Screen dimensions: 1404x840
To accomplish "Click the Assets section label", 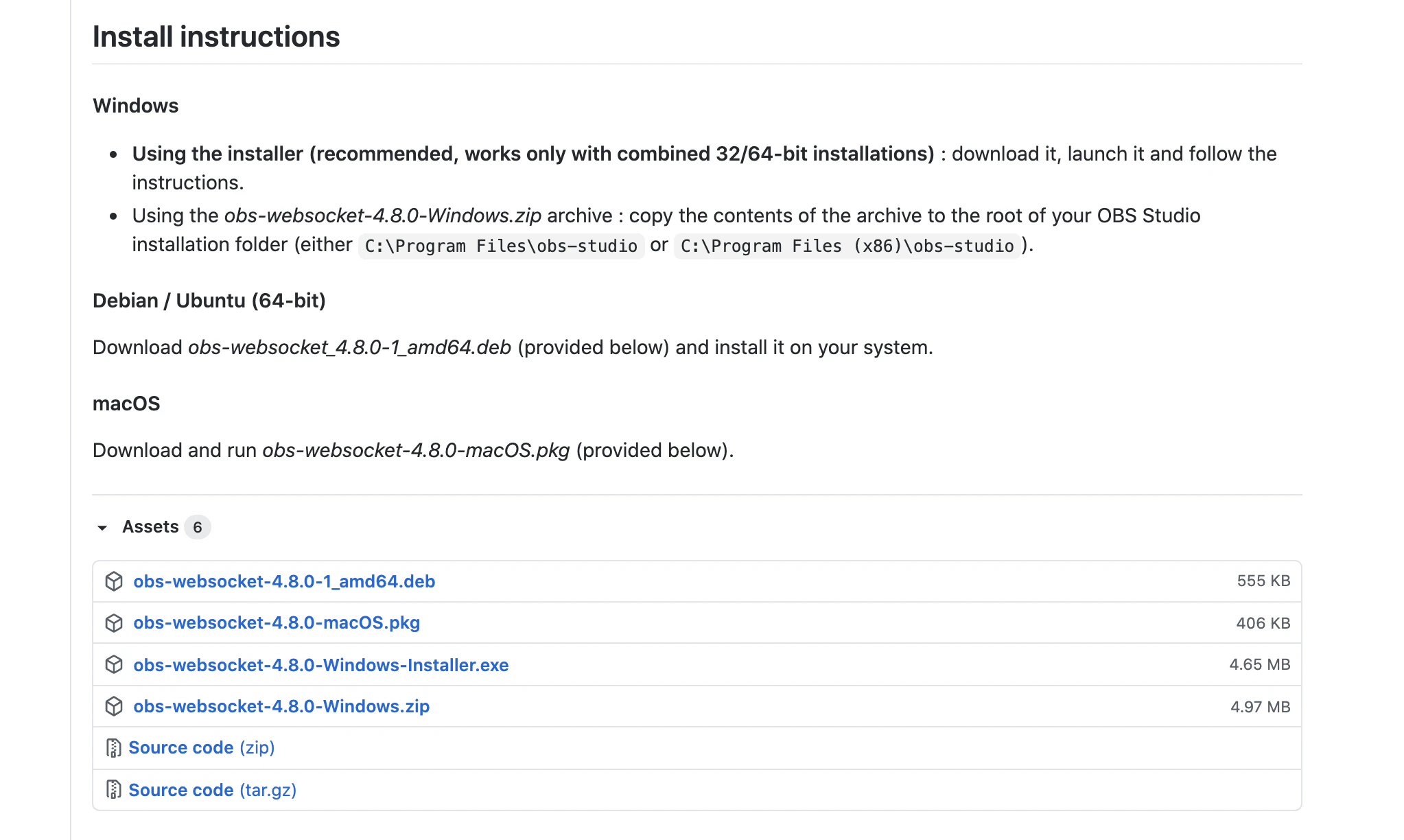I will pos(150,527).
